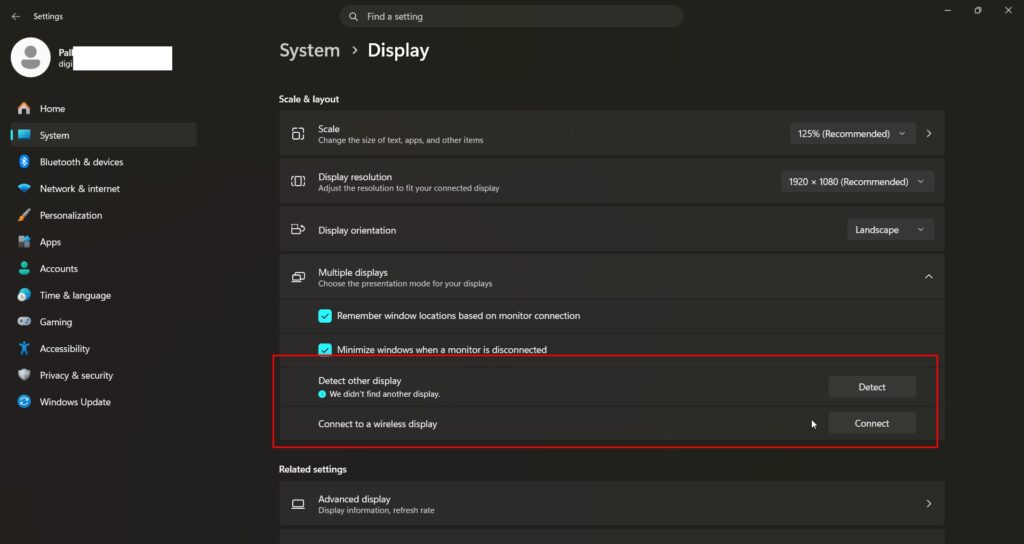Select System in the sidebar
This screenshot has width=1024, height=544.
tap(103, 135)
